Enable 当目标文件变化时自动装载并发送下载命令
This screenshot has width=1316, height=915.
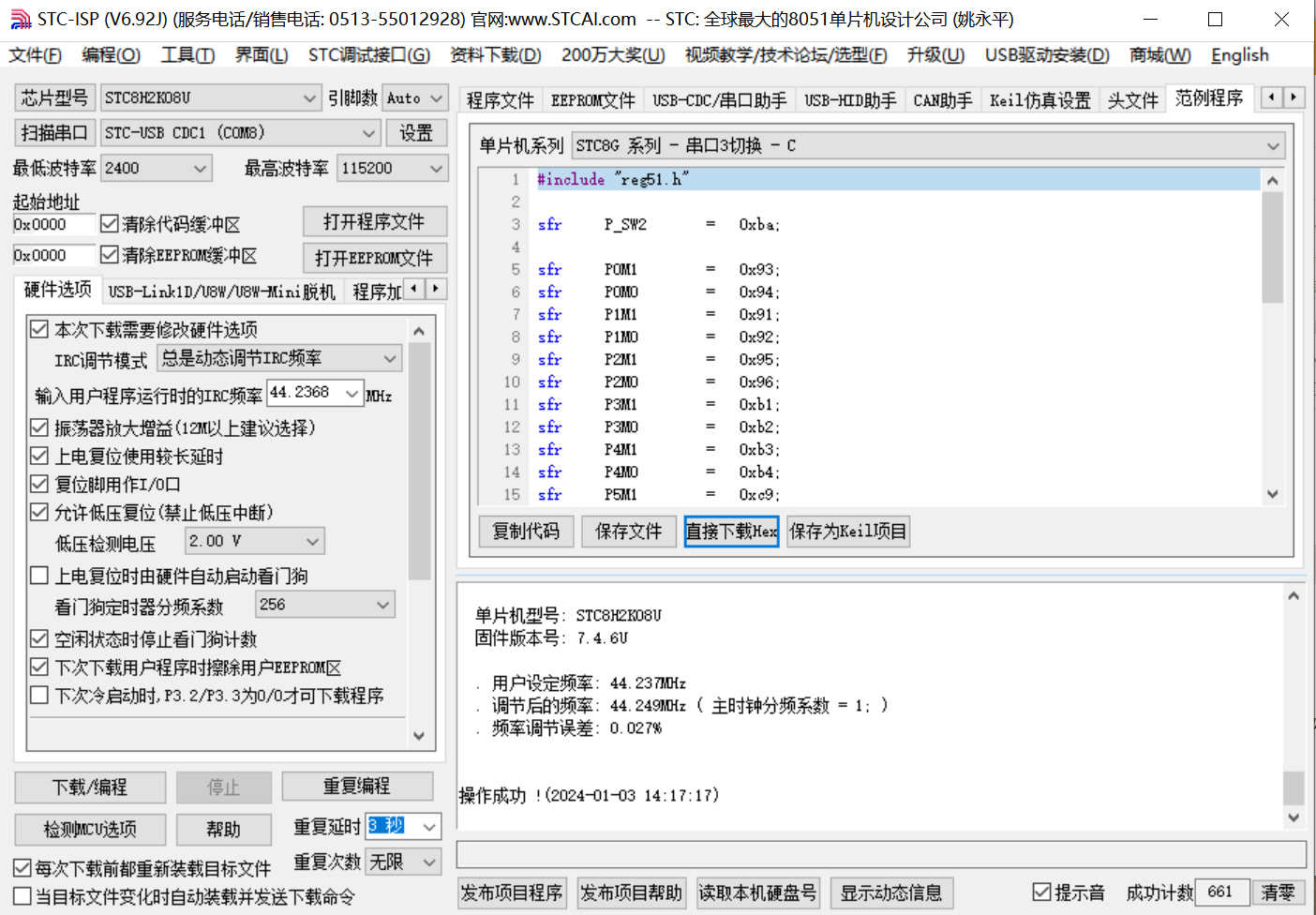click(x=22, y=896)
